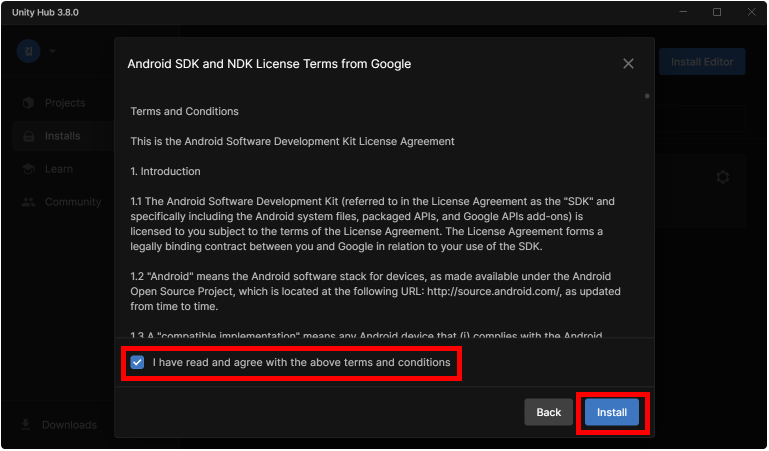Click the dialog title 'Android SDK and NDK License Terms'

click(x=269, y=64)
